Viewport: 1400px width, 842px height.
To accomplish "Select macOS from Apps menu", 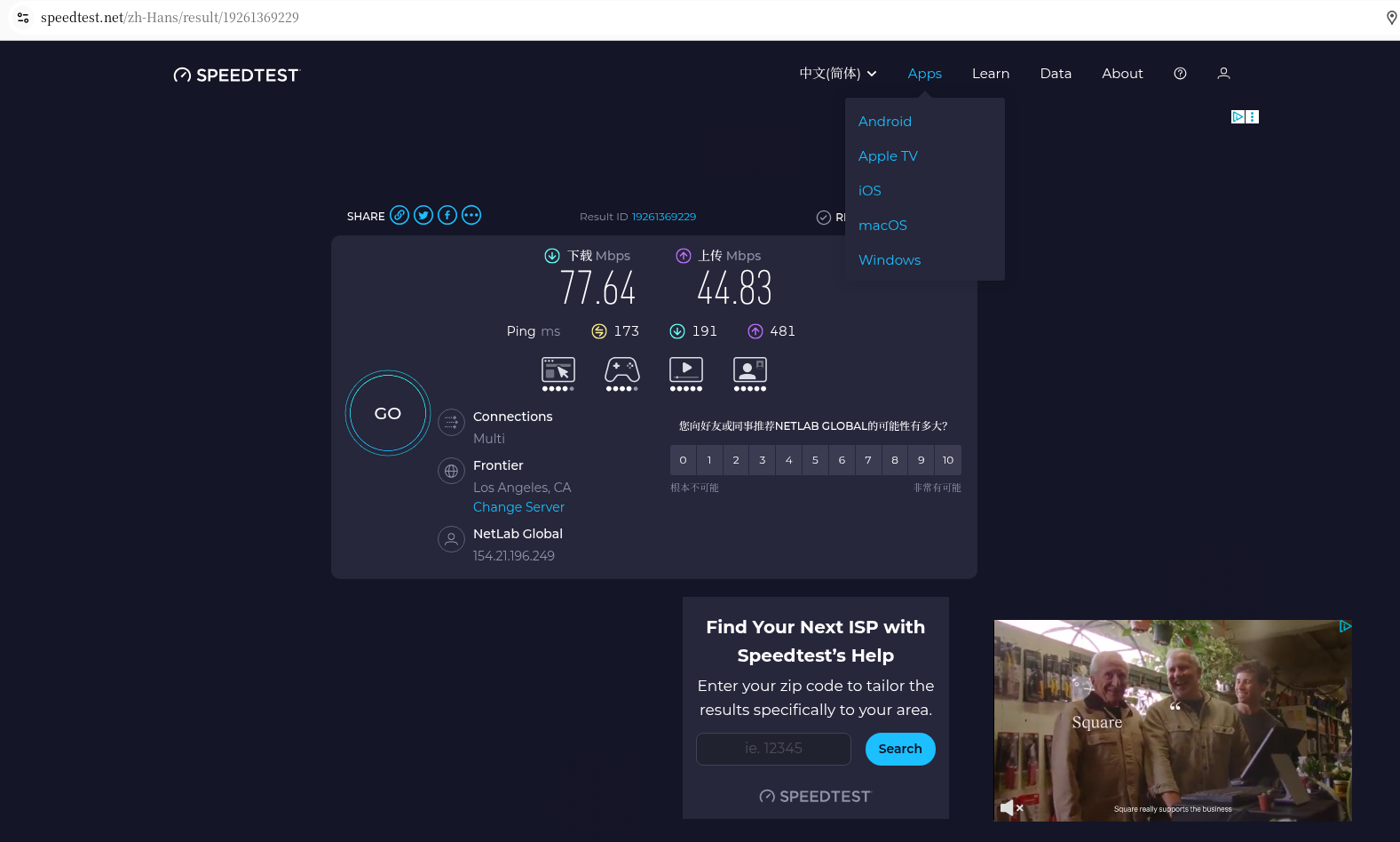I will pos(882,226).
